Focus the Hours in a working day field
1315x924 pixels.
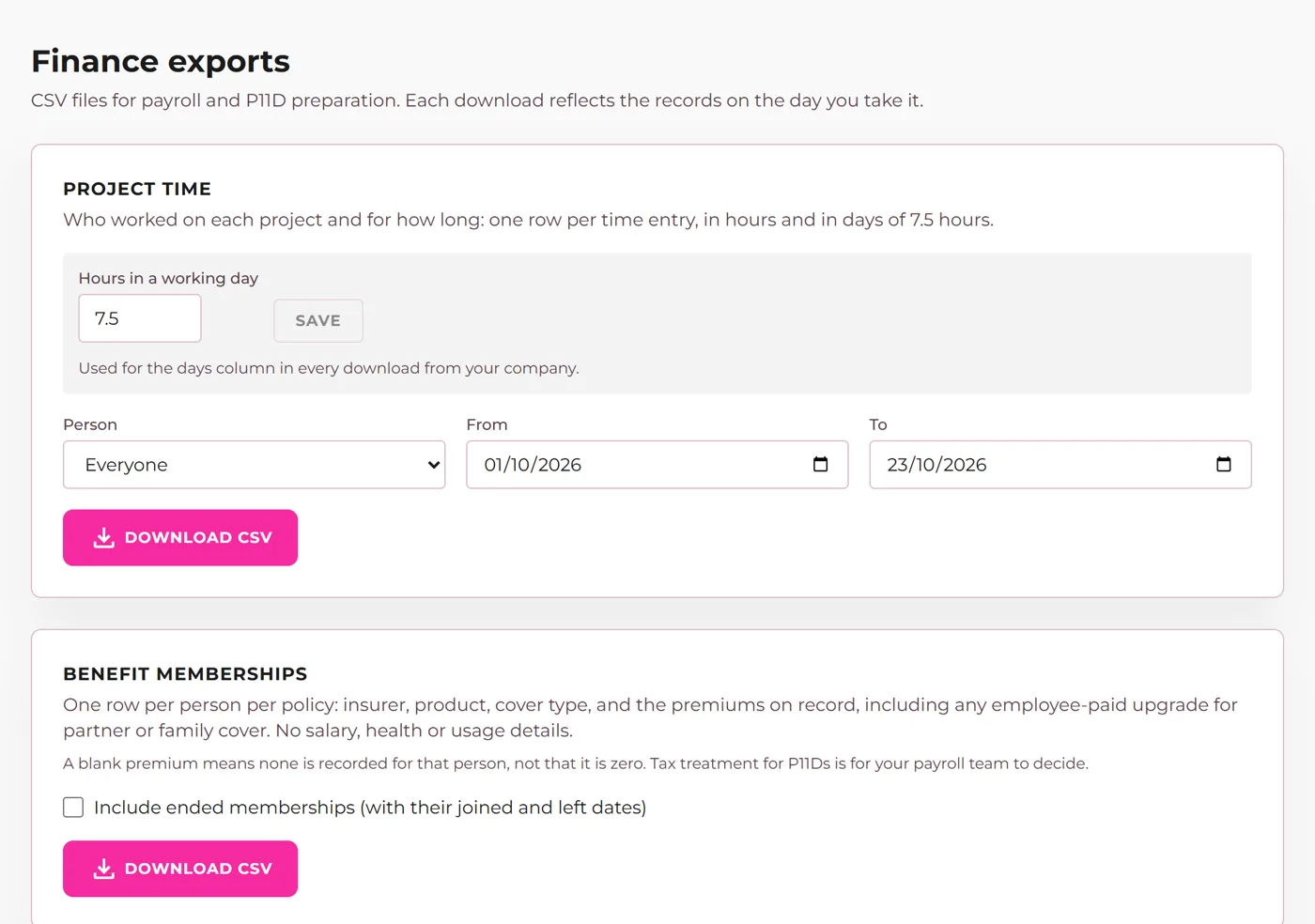tap(140, 318)
